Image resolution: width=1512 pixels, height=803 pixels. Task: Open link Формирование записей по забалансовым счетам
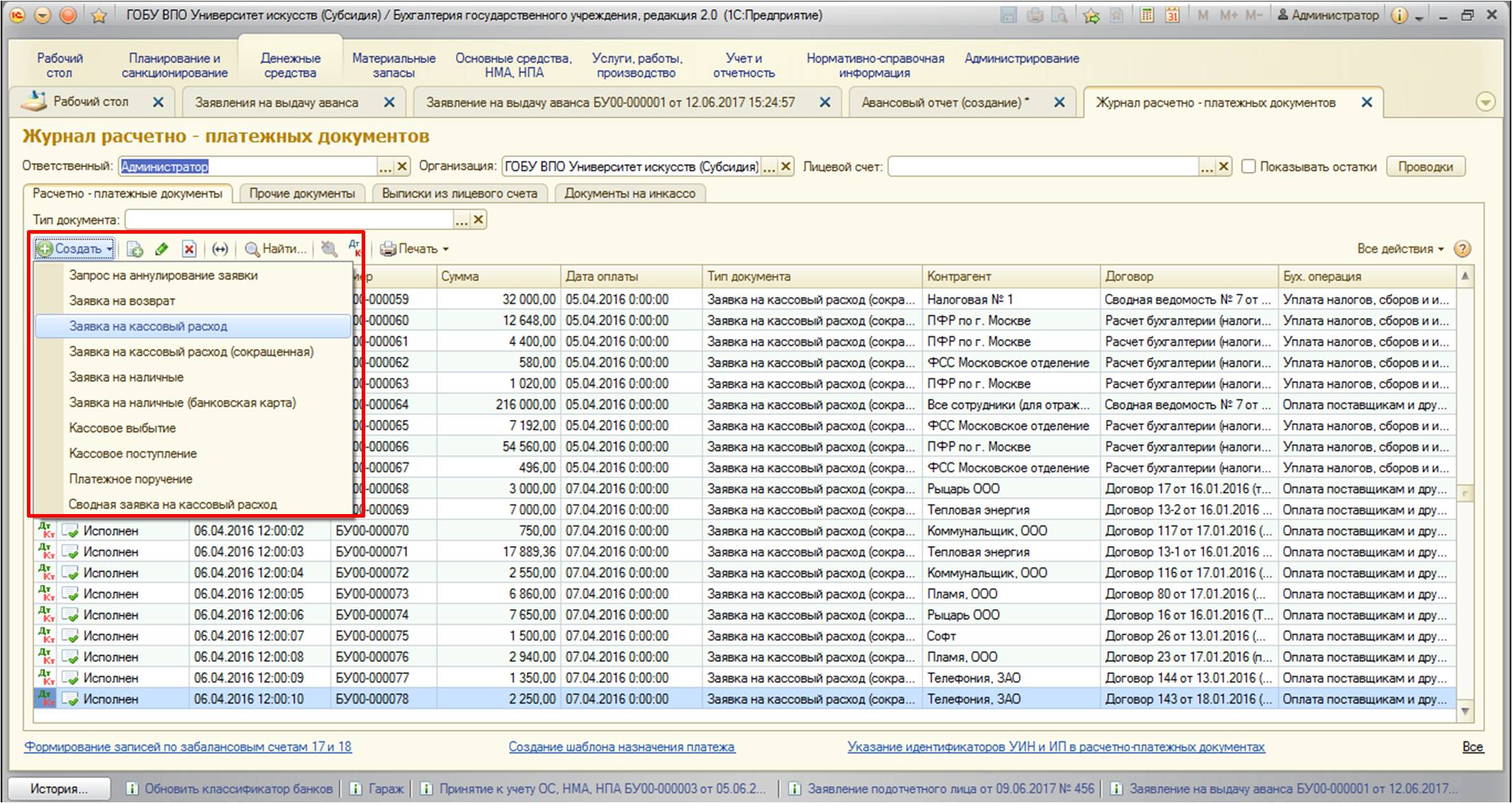188,746
